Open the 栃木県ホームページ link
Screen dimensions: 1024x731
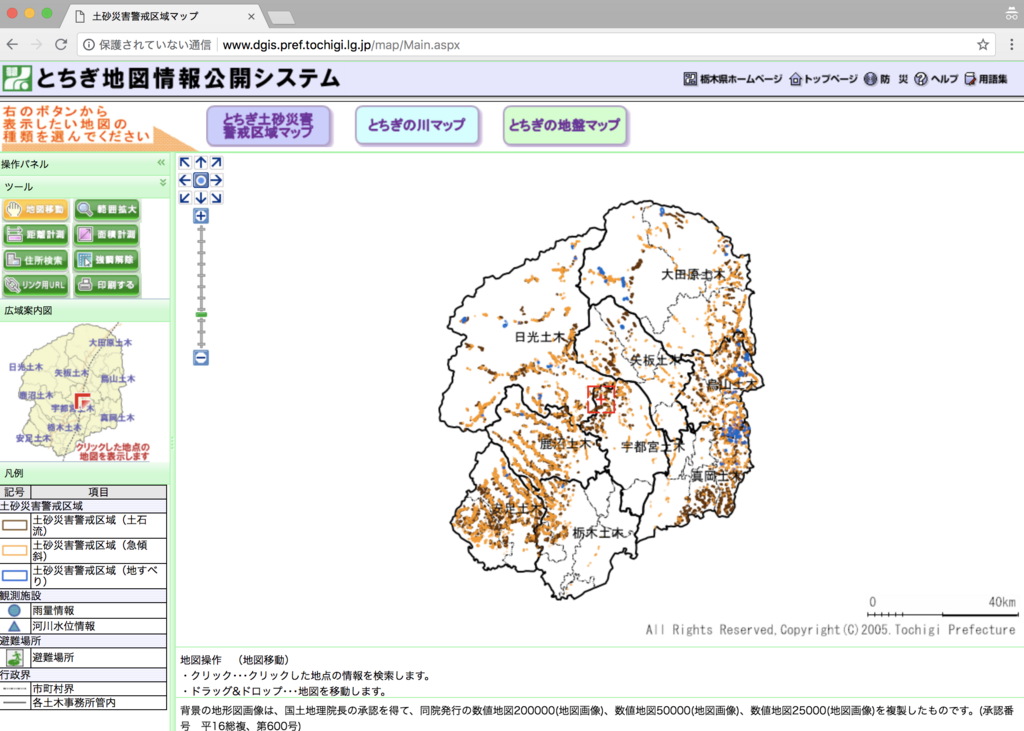[x=733, y=79]
